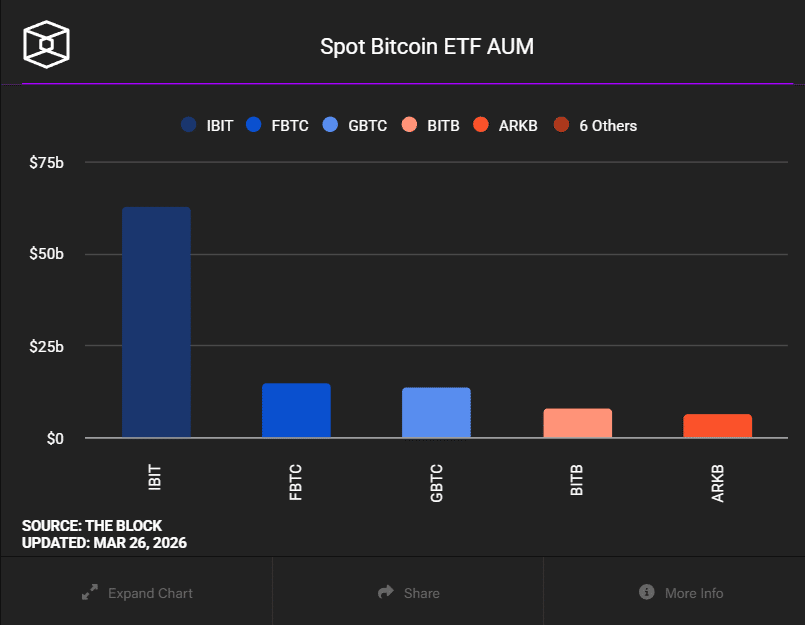The height and width of the screenshot is (625, 805).
Task: Click the expand arrows icon
Action: (90, 592)
